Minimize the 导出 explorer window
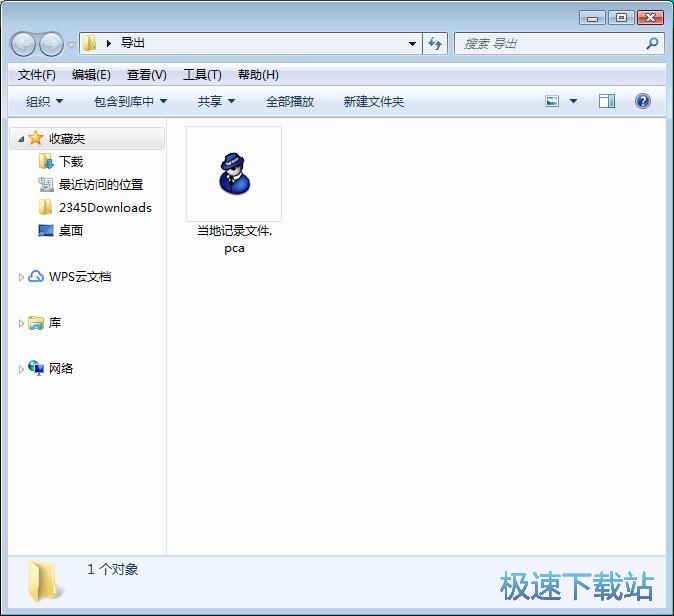The image size is (674, 616). coord(592,18)
